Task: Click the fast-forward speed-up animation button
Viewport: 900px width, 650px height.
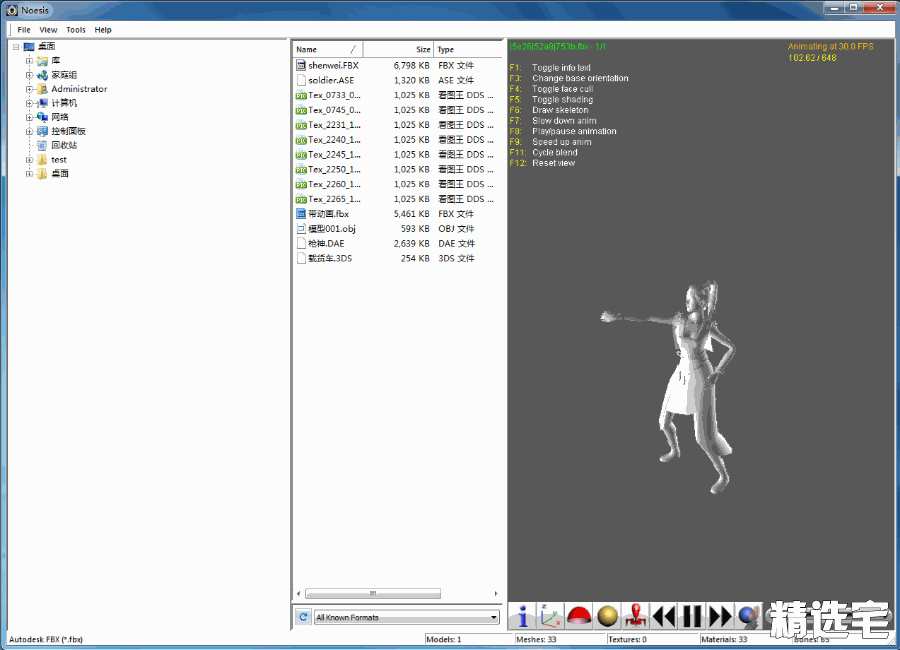Action: coord(720,616)
